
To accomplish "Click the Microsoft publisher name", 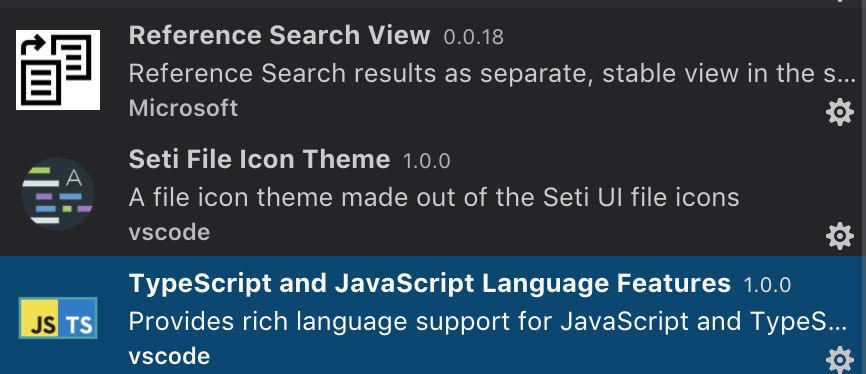I will pyautogui.click(x=183, y=108).
